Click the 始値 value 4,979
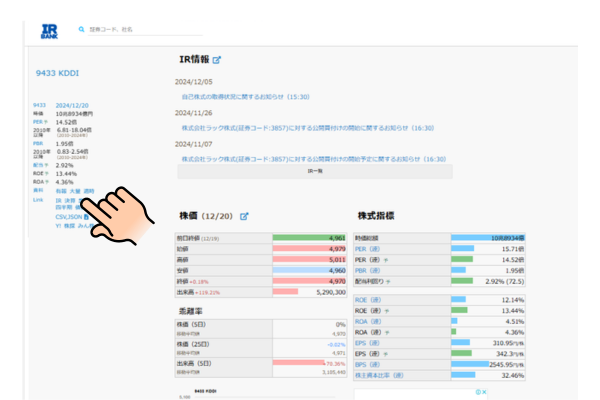This screenshot has height=400, width=600. pyautogui.click(x=337, y=249)
